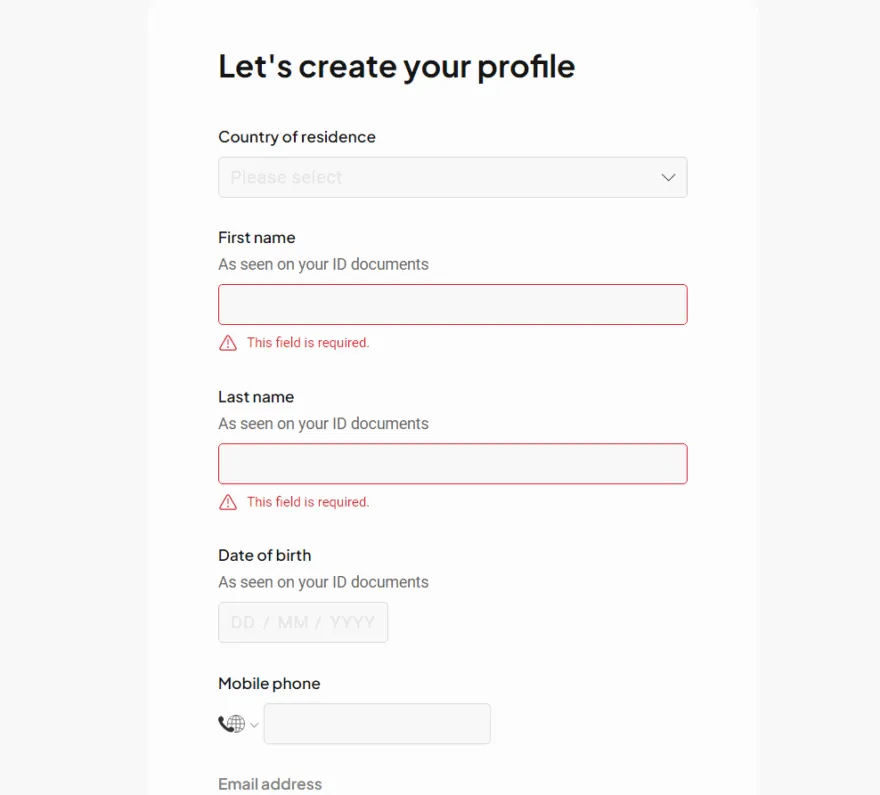Screen dimensions: 880x795
Task: Open the Country of residence dropdown
Action: pyautogui.click(x=452, y=177)
